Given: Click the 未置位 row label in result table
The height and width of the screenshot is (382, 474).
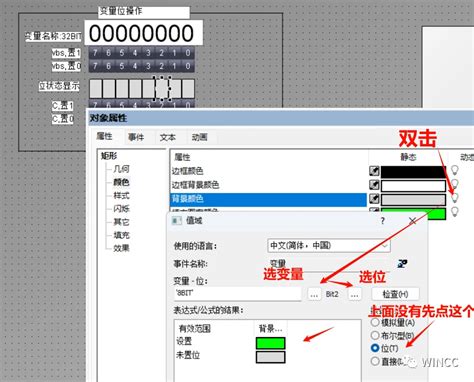Looking at the screenshot, I should (188, 355).
